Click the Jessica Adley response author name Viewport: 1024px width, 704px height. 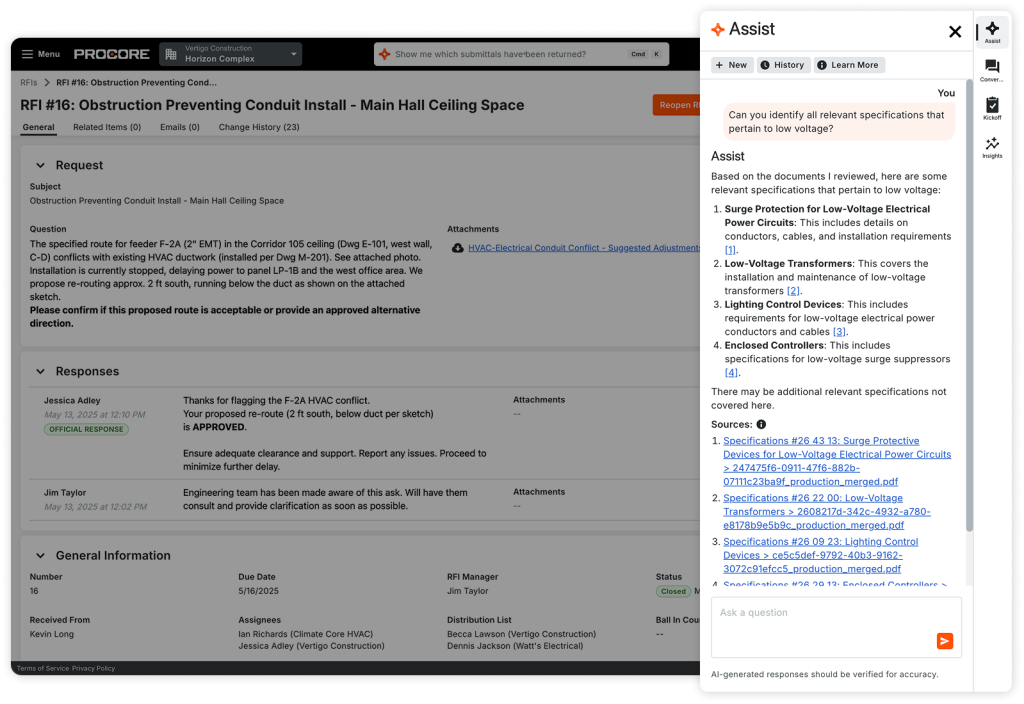pyautogui.click(x=72, y=401)
